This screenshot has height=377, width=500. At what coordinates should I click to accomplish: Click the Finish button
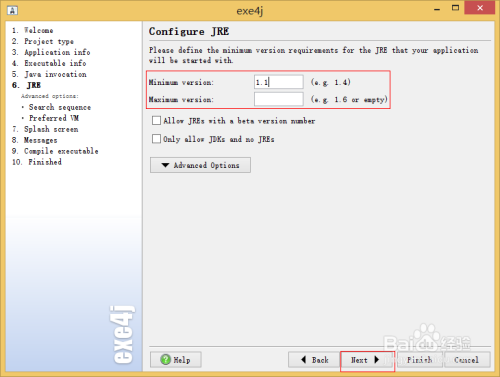point(419,360)
